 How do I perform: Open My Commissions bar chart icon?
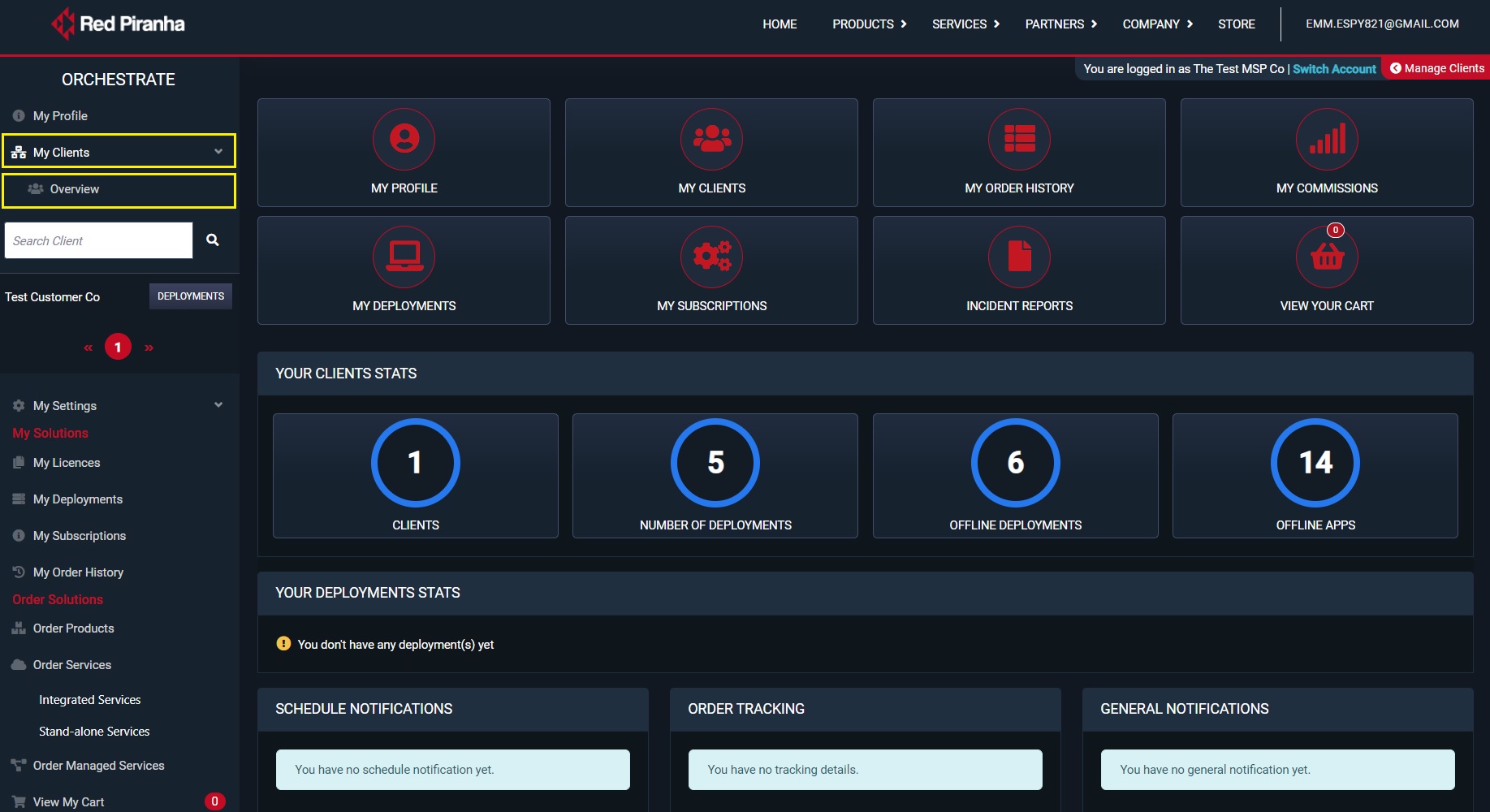coord(1327,139)
